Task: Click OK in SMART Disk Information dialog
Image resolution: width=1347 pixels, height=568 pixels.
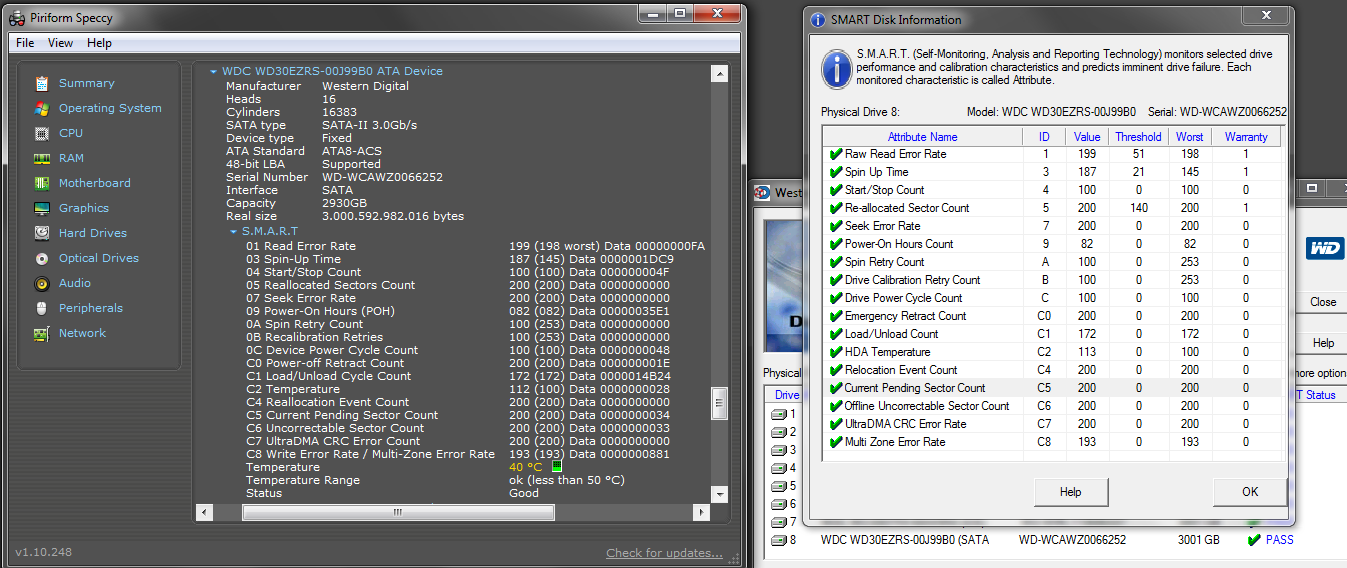Action: click(1250, 492)
